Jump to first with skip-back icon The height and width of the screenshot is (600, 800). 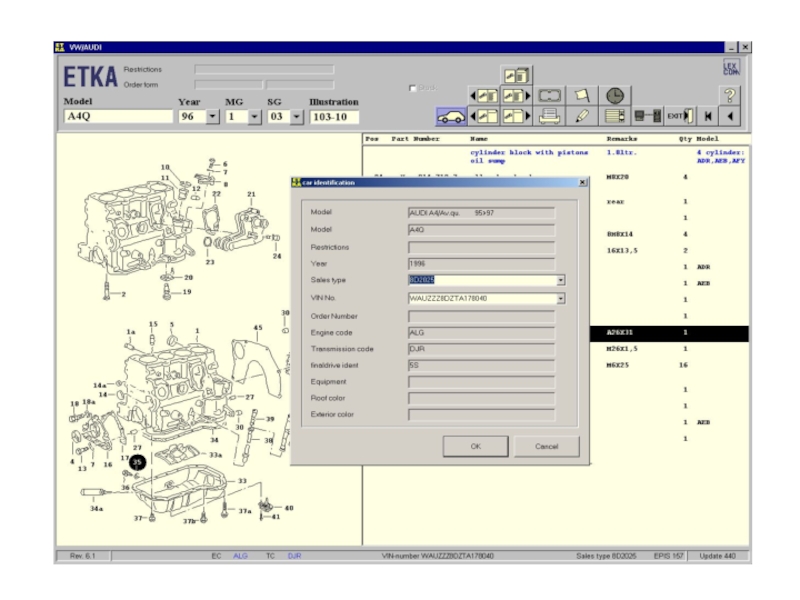(708, 116)
